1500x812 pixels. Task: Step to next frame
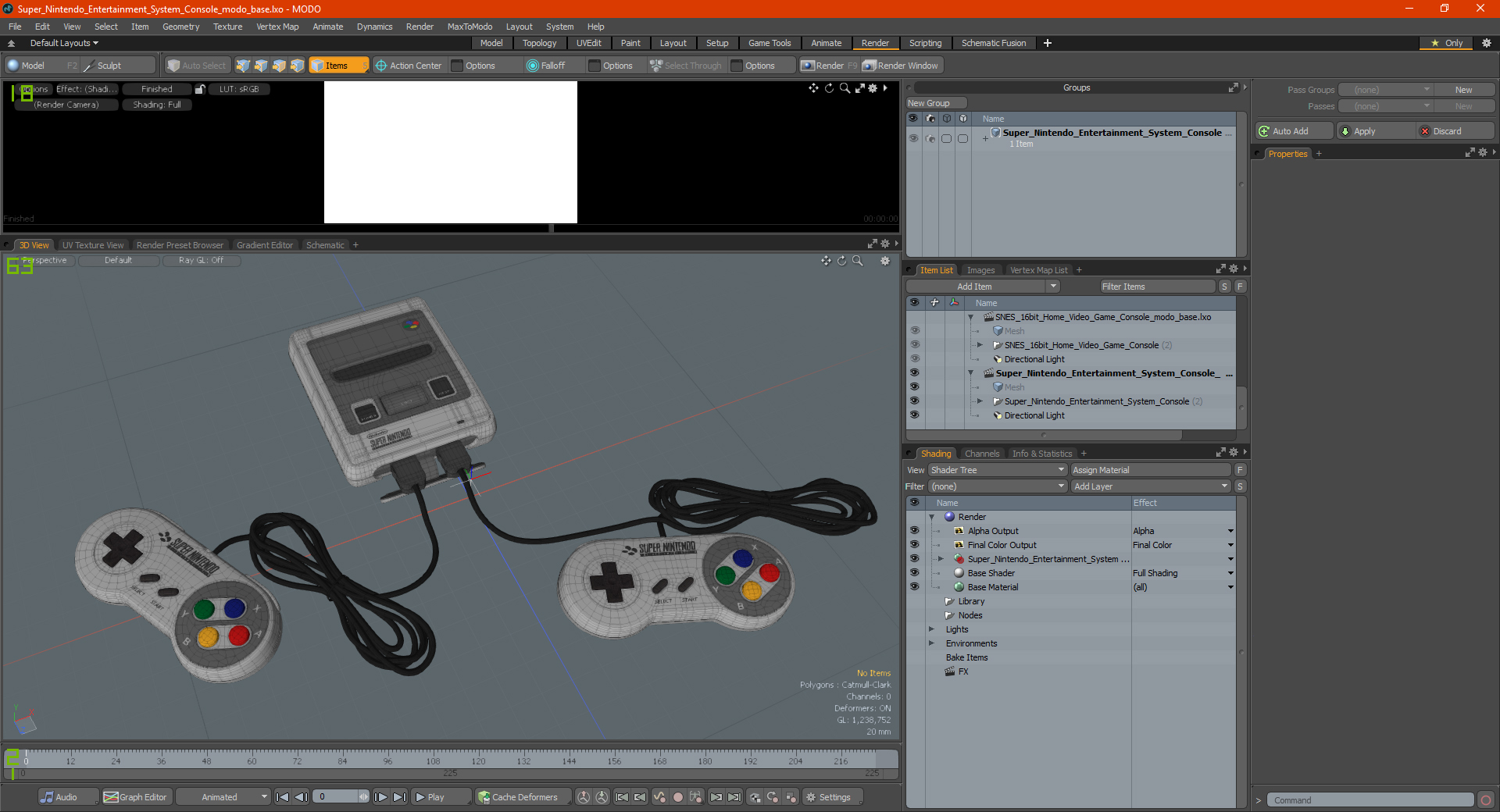click(x=380, y=797)
